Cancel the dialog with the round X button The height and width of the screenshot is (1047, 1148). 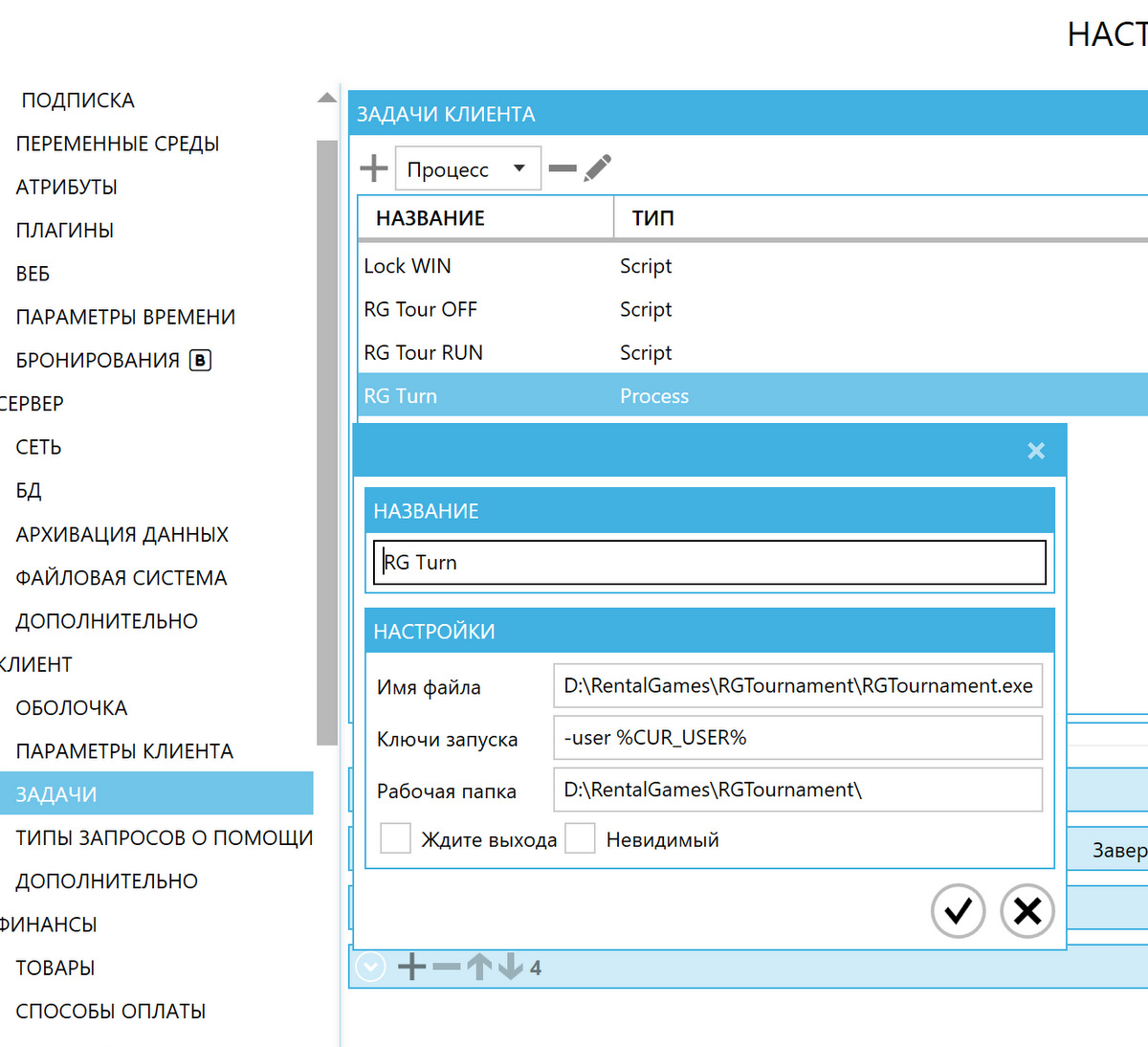[1027, 911]
